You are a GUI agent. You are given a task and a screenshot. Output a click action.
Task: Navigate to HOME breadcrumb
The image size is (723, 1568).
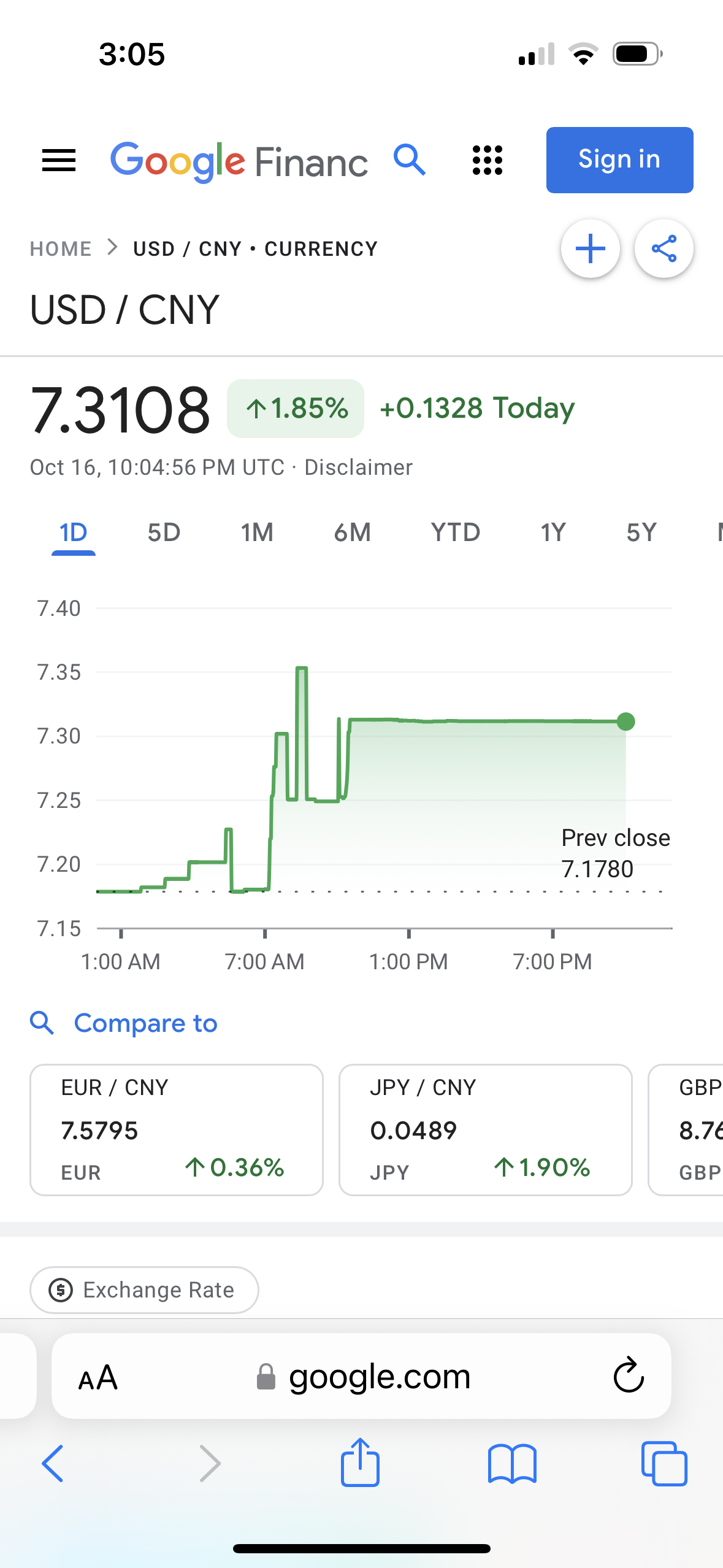click(x=61, y=249)
